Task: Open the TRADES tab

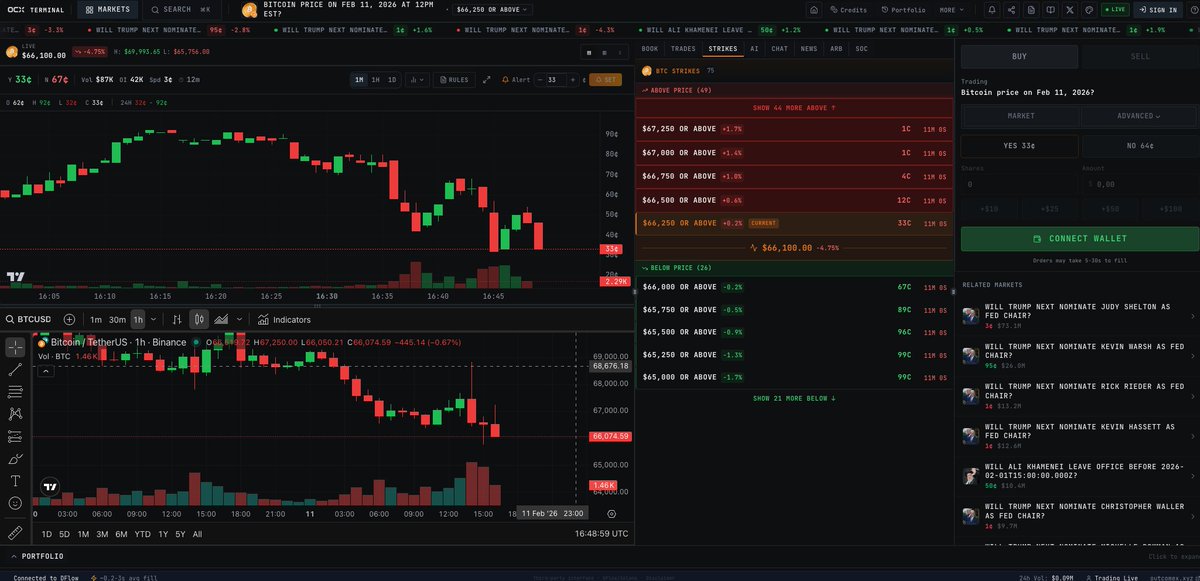Action: pos(683,48)
